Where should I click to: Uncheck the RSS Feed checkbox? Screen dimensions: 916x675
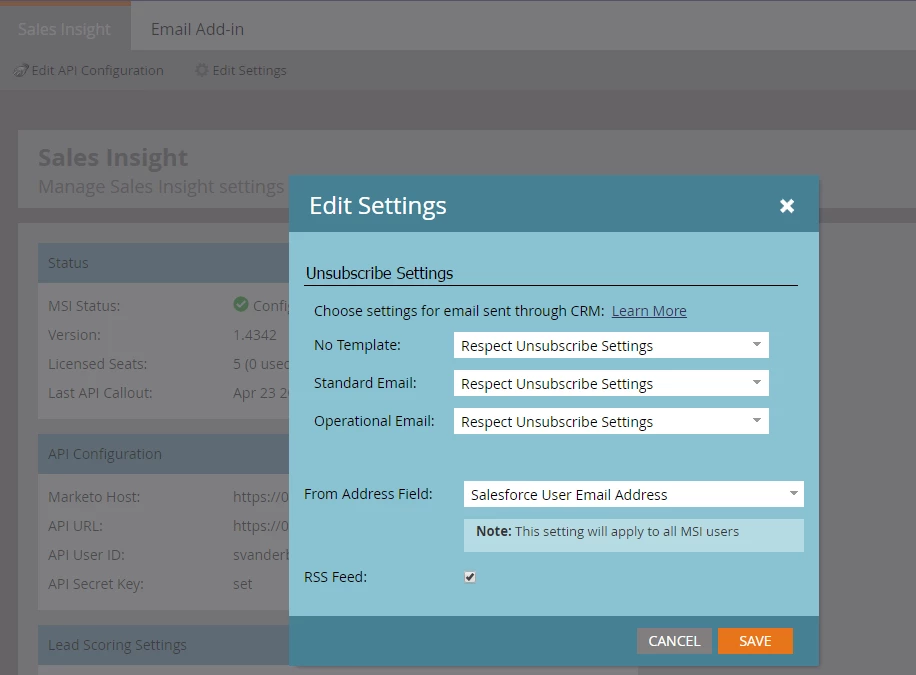coord(470,577)
